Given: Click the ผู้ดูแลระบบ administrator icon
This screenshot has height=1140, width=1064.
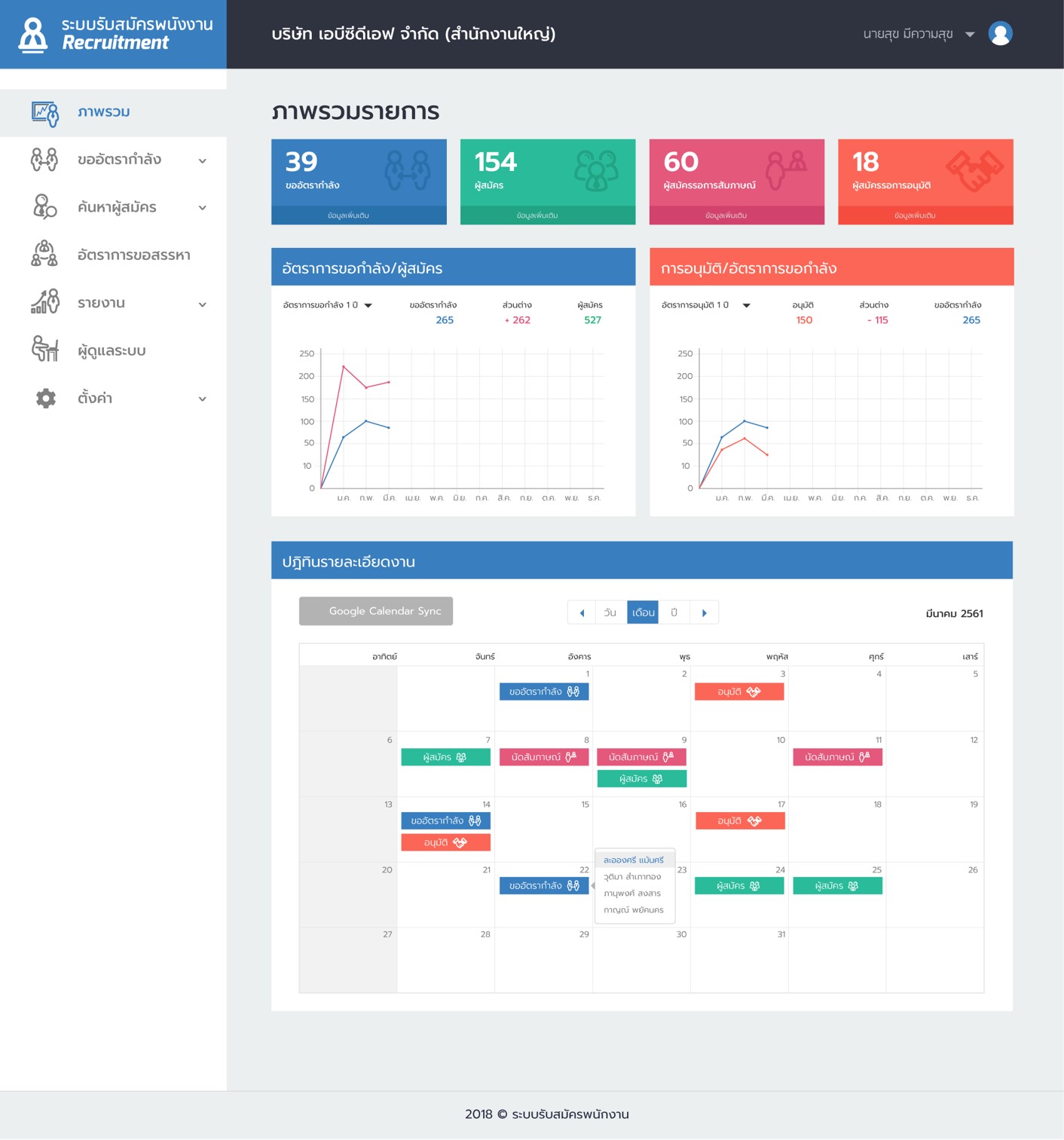Looking at the screenshot, I should point(44,350).
